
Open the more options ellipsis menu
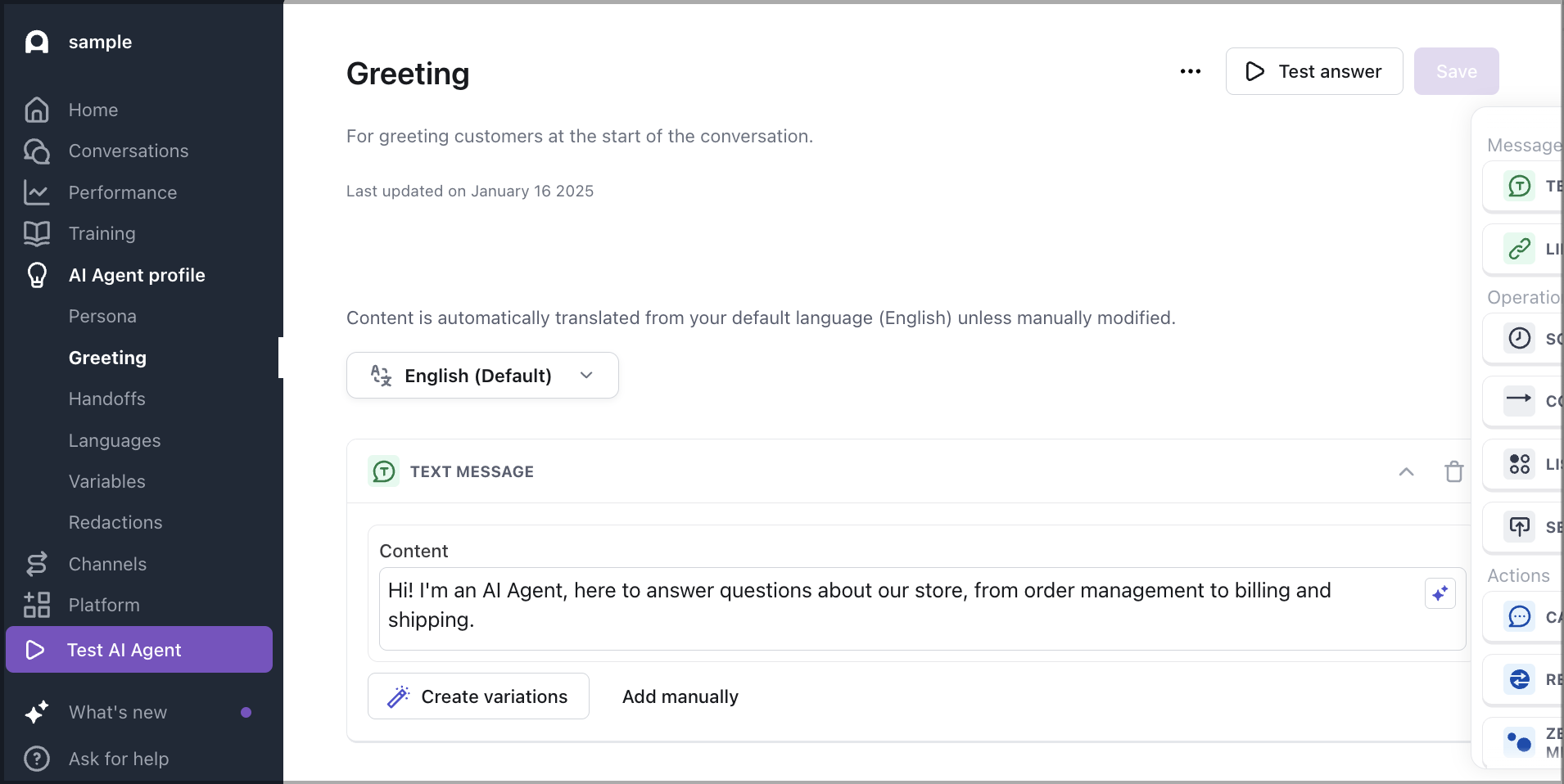click(x=1190, y=71)
